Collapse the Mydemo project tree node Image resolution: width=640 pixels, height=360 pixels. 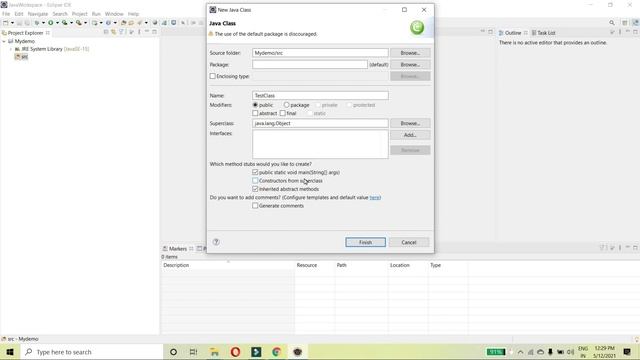(x=4, y=41)
